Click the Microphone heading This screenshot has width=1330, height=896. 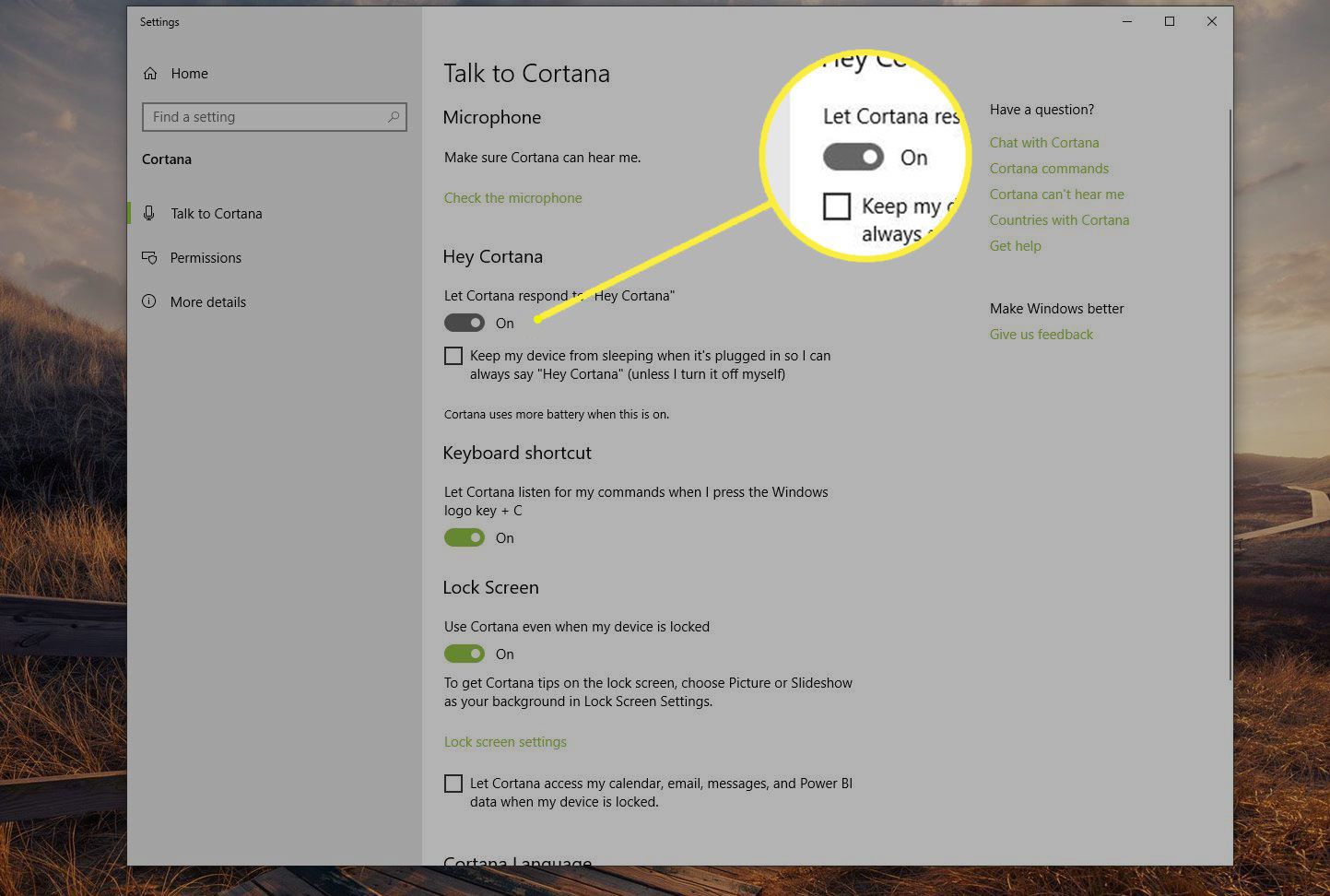(491, 118)
